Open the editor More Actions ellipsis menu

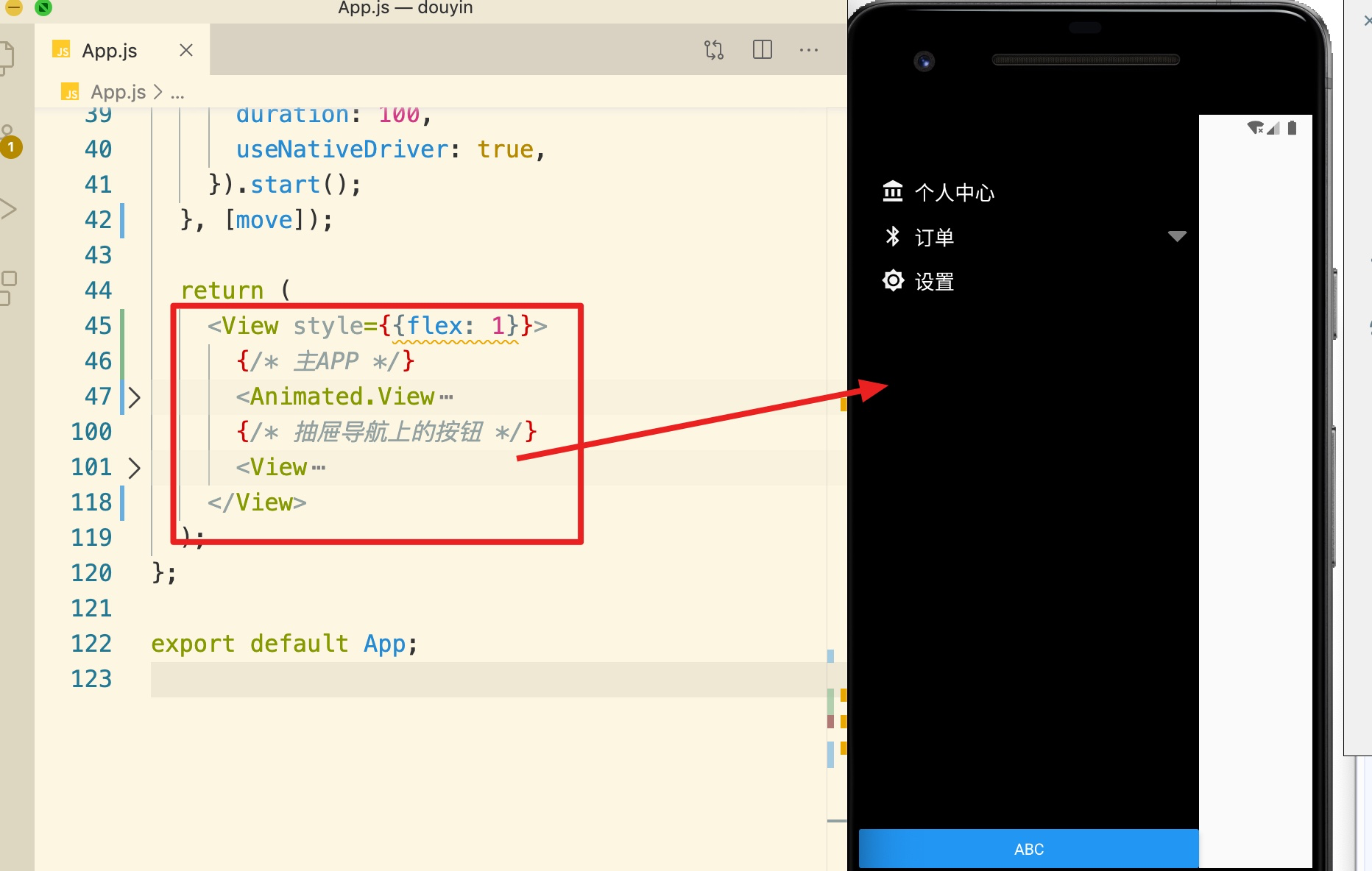point(809,50)
